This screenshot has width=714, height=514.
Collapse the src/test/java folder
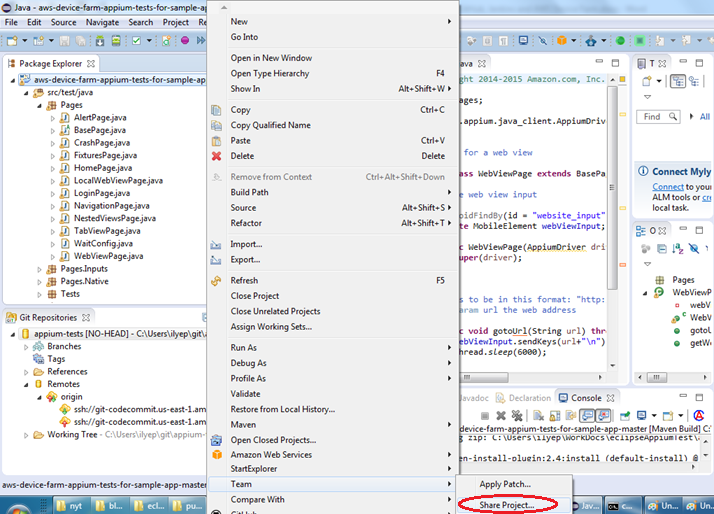pyautogui.click(x=26, y=93)
